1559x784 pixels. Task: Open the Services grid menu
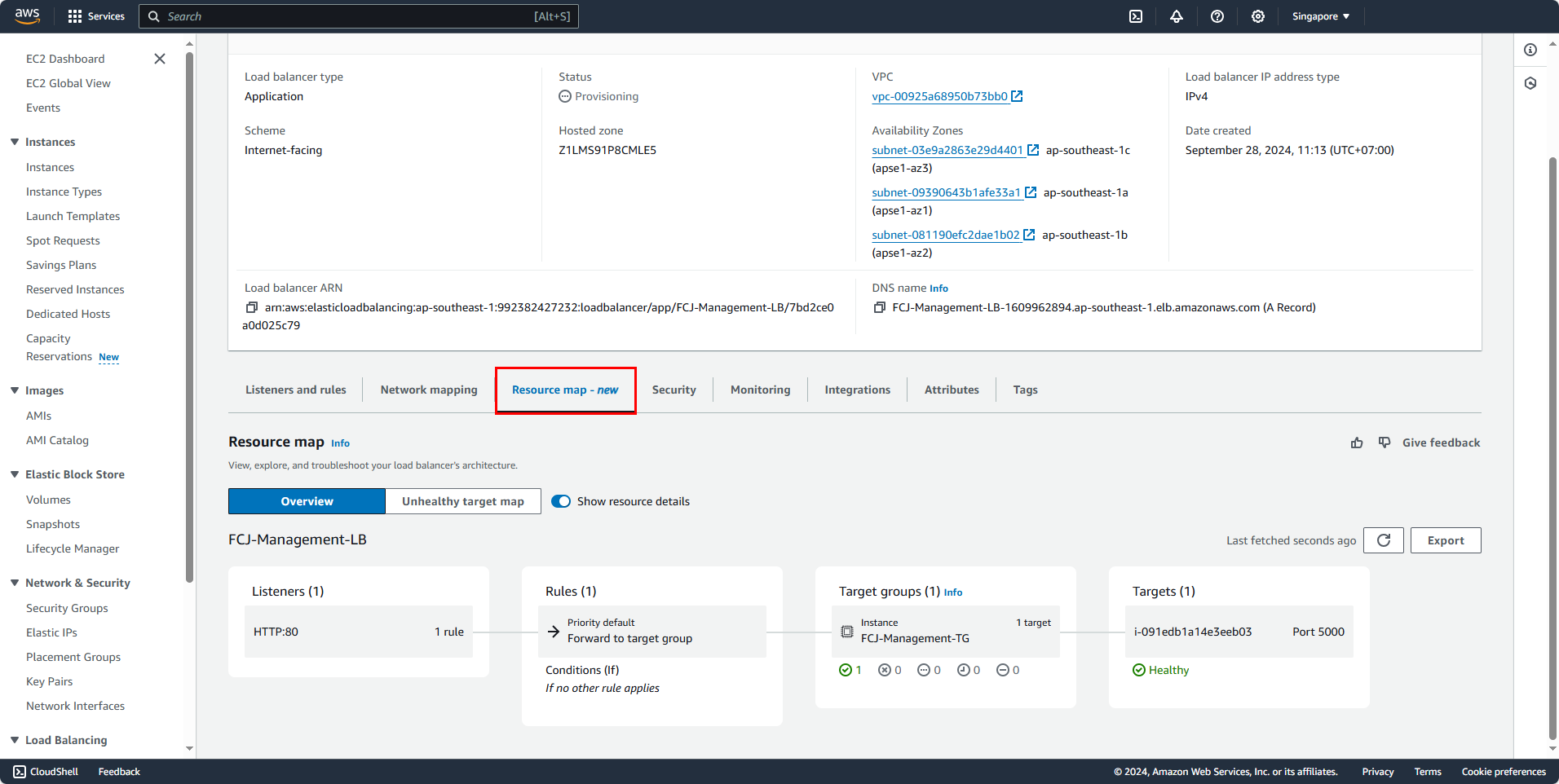tap(95, 16)
